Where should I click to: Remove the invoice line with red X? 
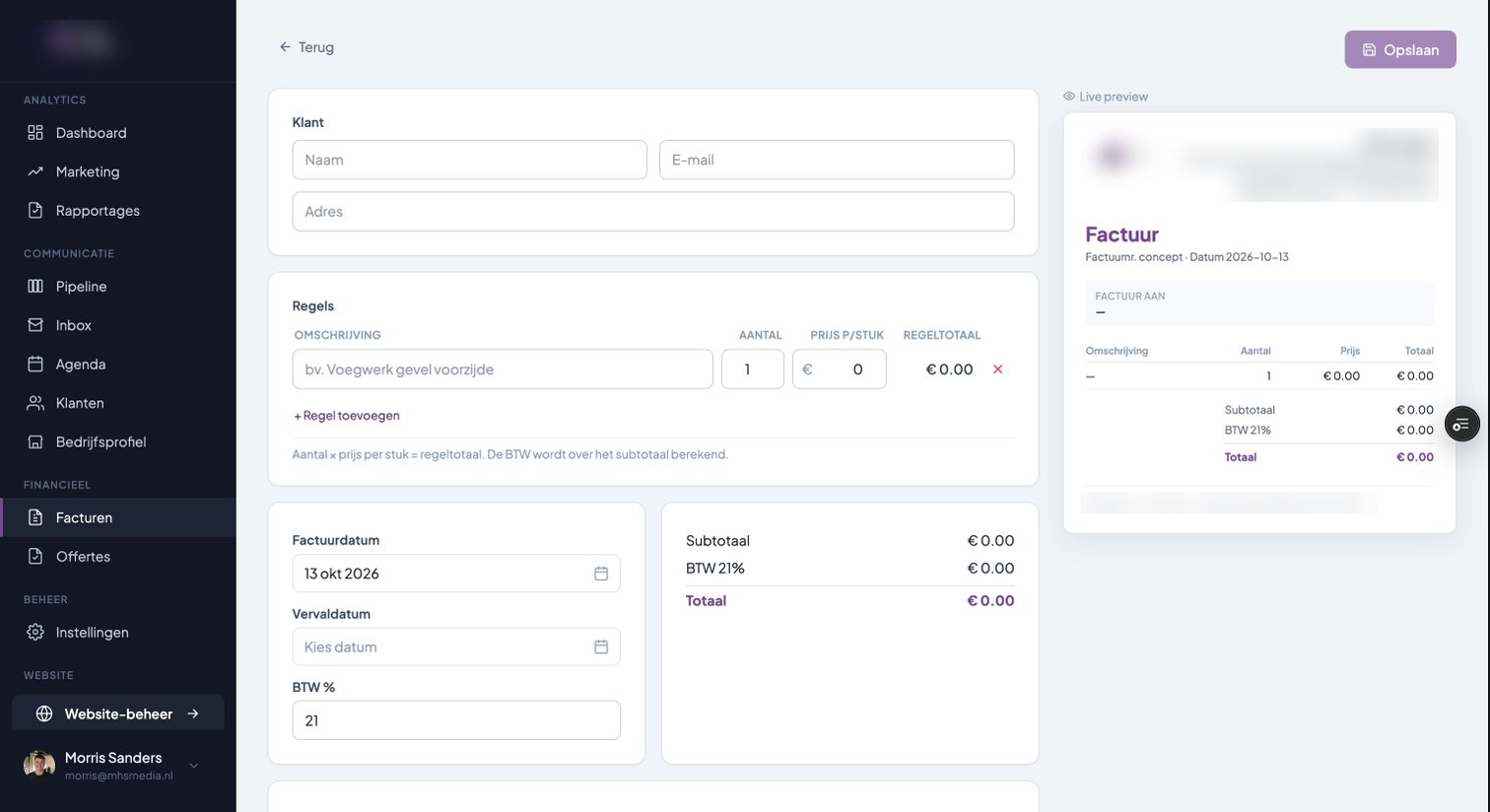998,370
